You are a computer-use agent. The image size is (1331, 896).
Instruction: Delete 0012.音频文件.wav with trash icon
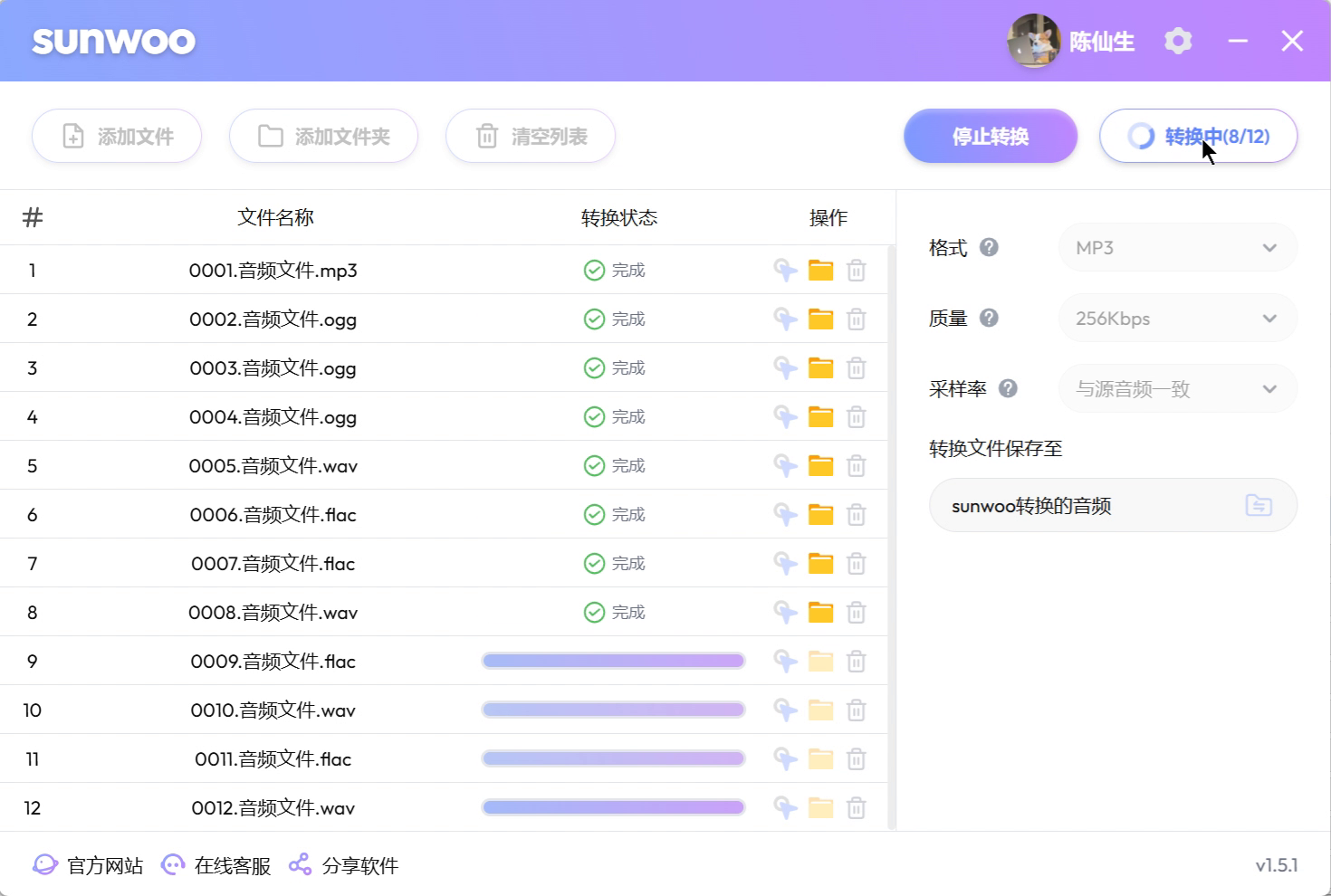point(856,807)
